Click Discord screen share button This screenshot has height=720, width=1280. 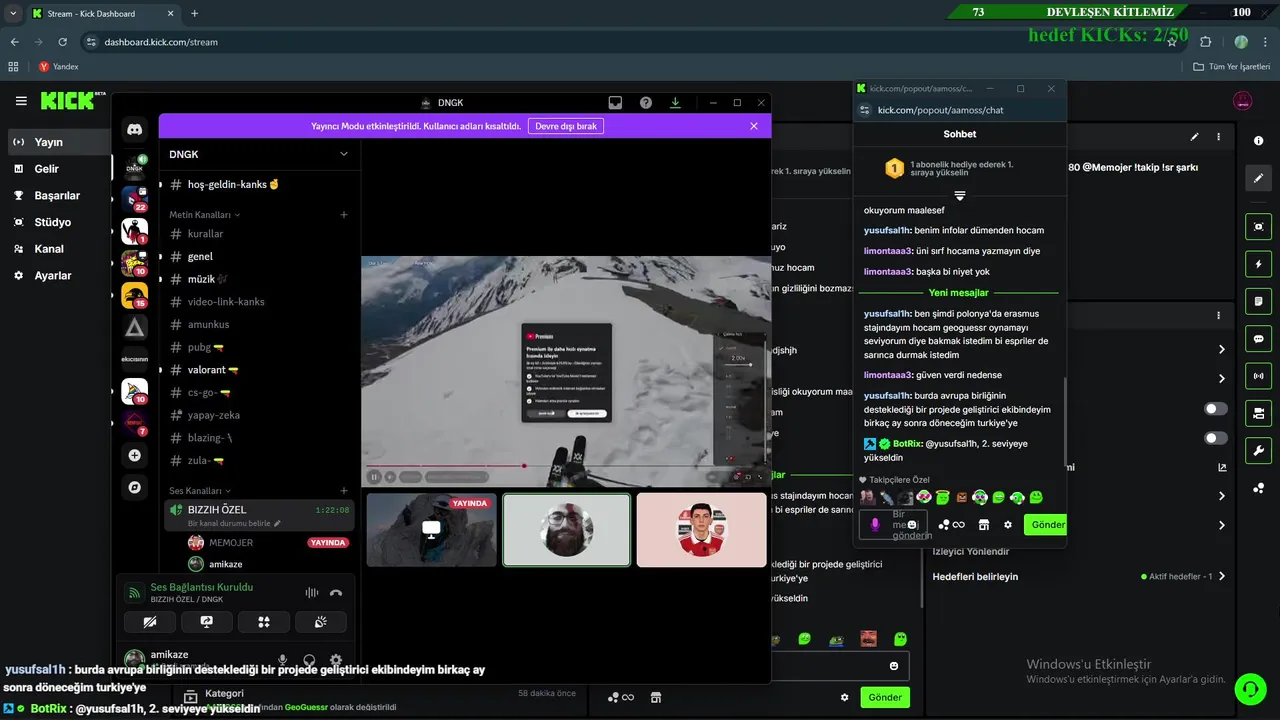coord(207,622)
